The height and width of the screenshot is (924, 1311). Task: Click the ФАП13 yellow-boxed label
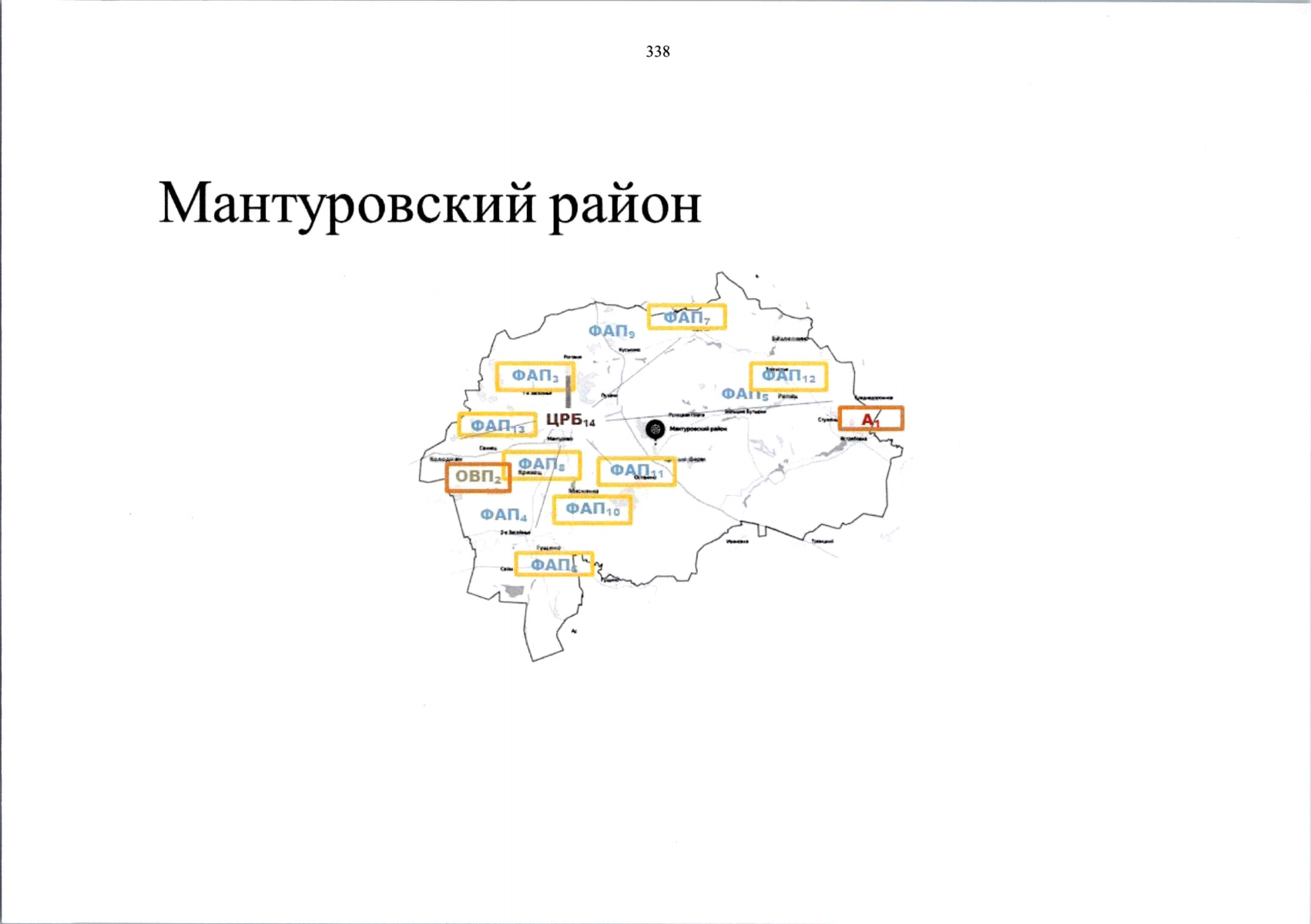pos(497,425)
